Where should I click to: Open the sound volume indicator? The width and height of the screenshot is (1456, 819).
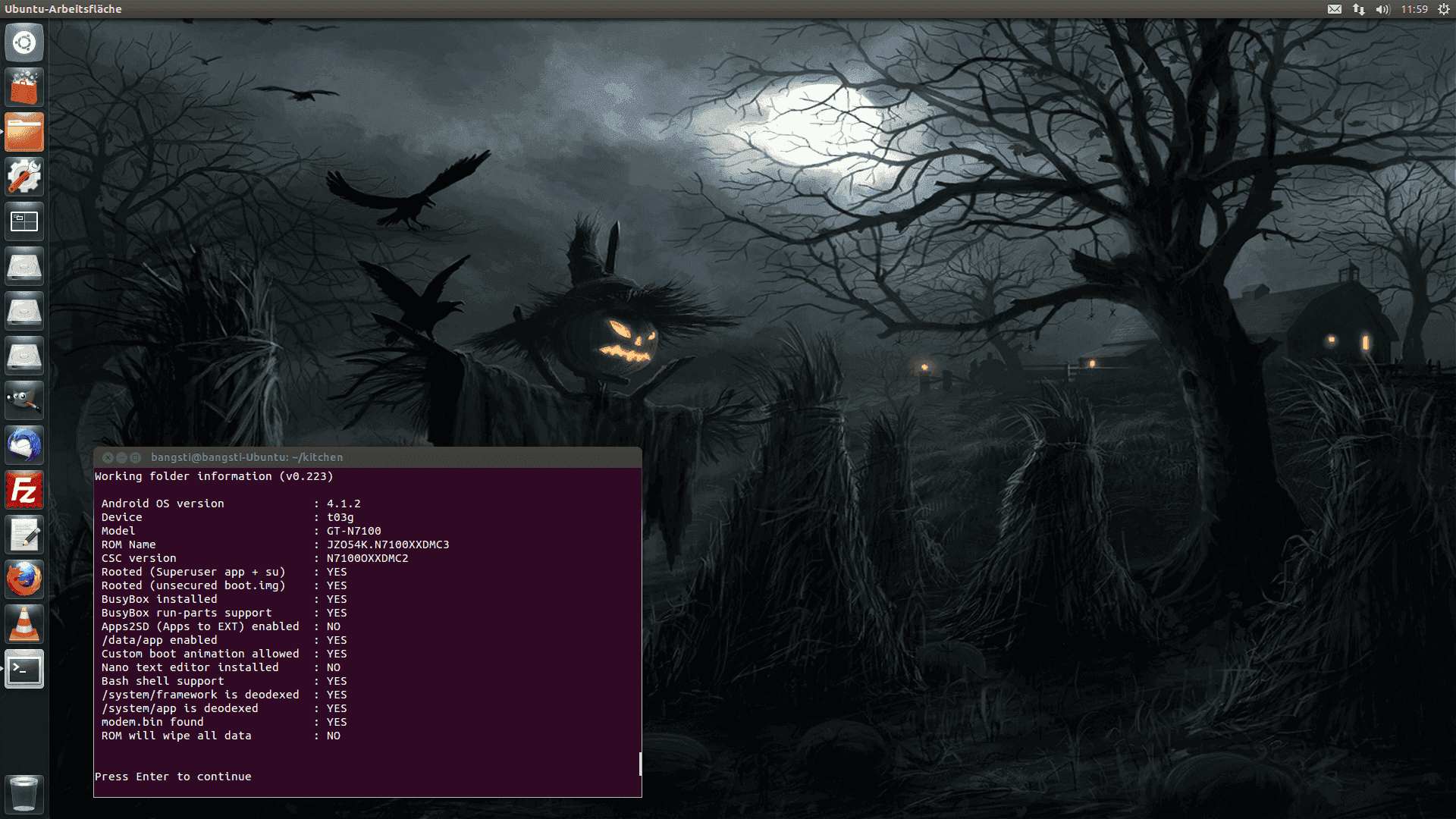tap(1382, 9)
